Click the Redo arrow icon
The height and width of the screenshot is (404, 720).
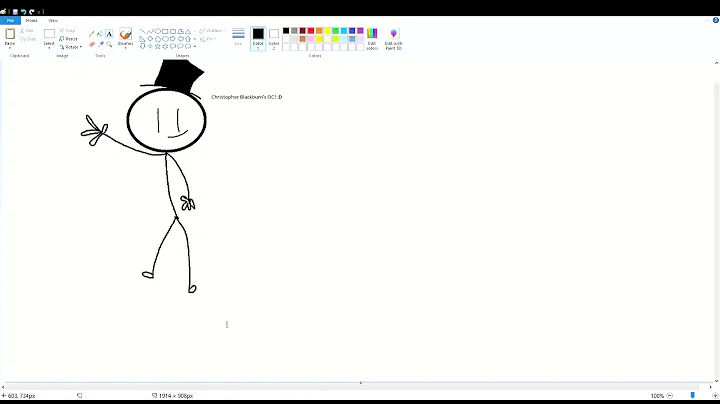32,11
